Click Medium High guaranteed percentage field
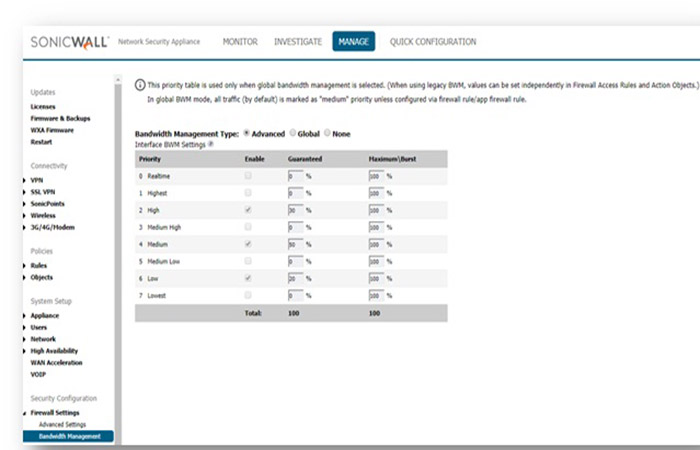700x450 pixels. click(x=296, y=227)
